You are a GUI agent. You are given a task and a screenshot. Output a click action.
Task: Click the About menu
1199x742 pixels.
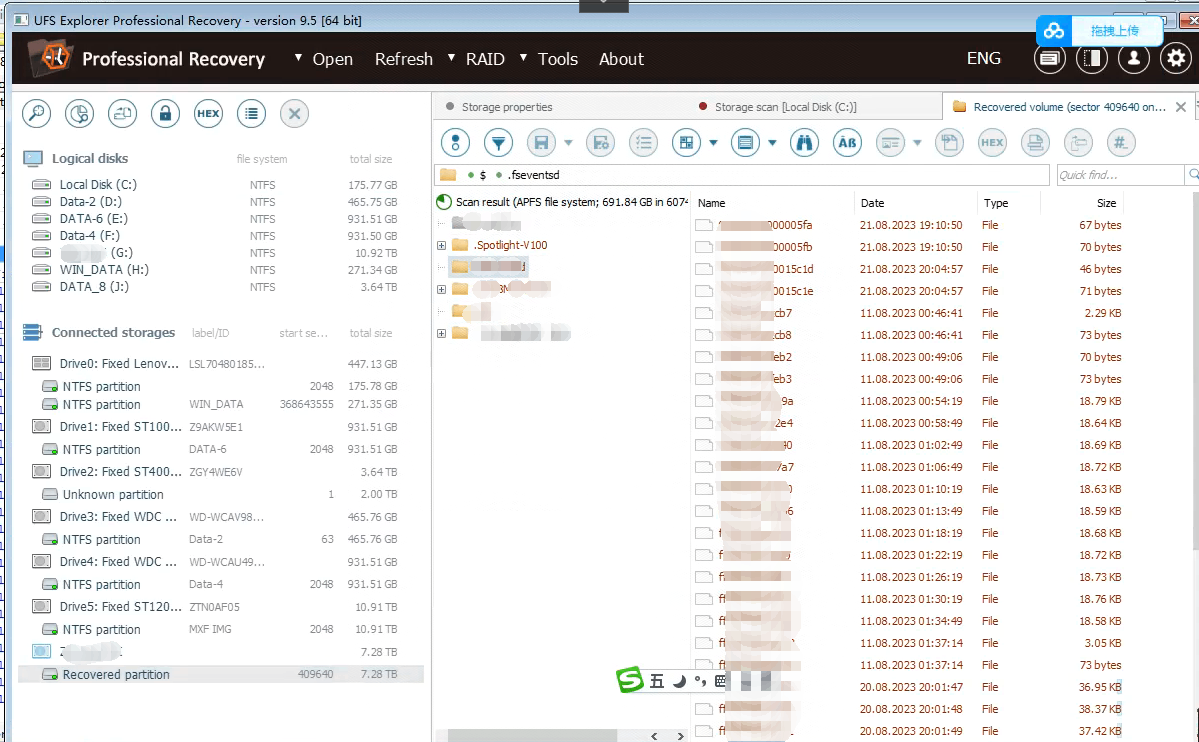click(x=621, y=59)
